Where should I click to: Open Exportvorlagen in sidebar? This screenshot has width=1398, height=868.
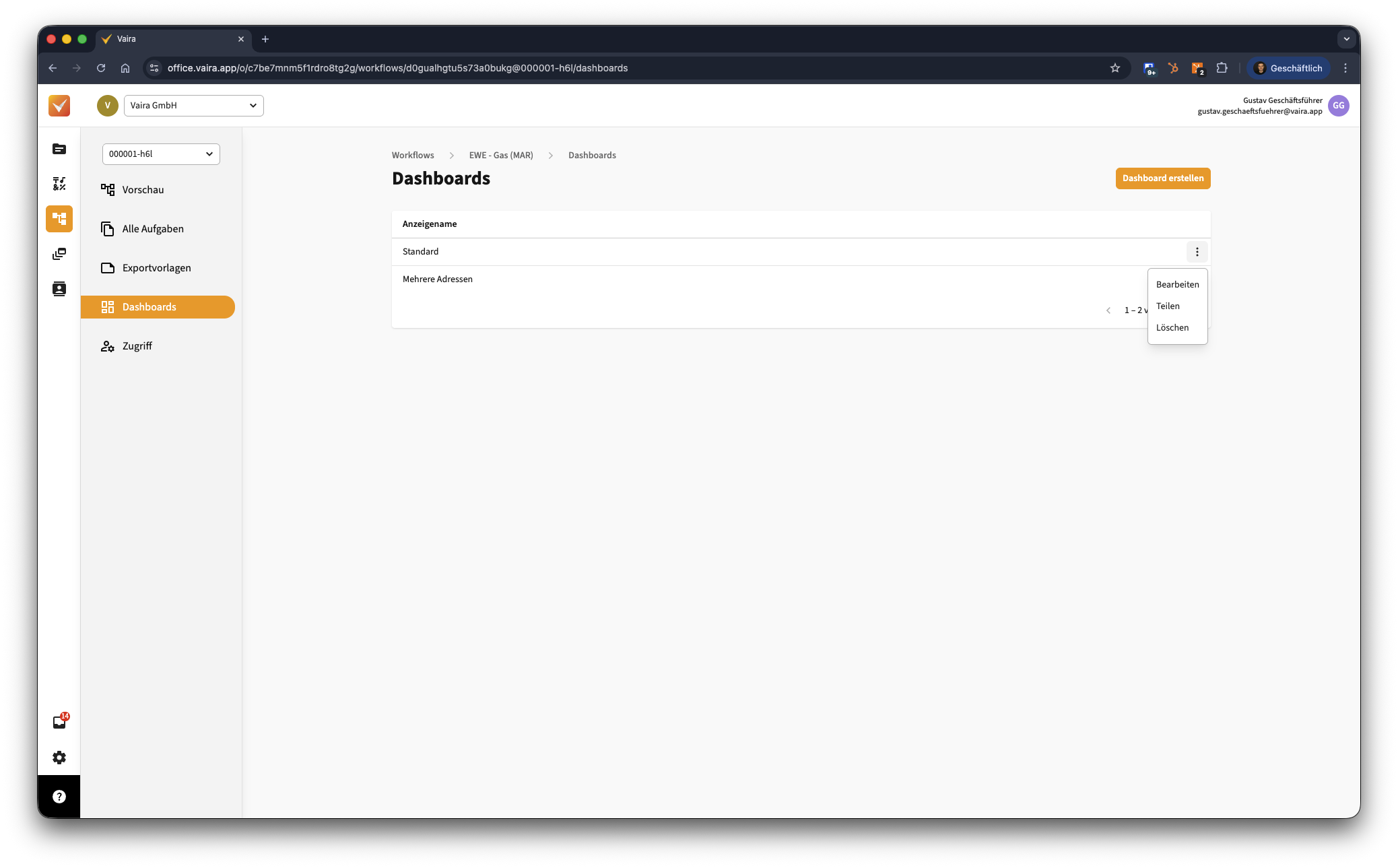pyautogui.click(x=156, y=268)
